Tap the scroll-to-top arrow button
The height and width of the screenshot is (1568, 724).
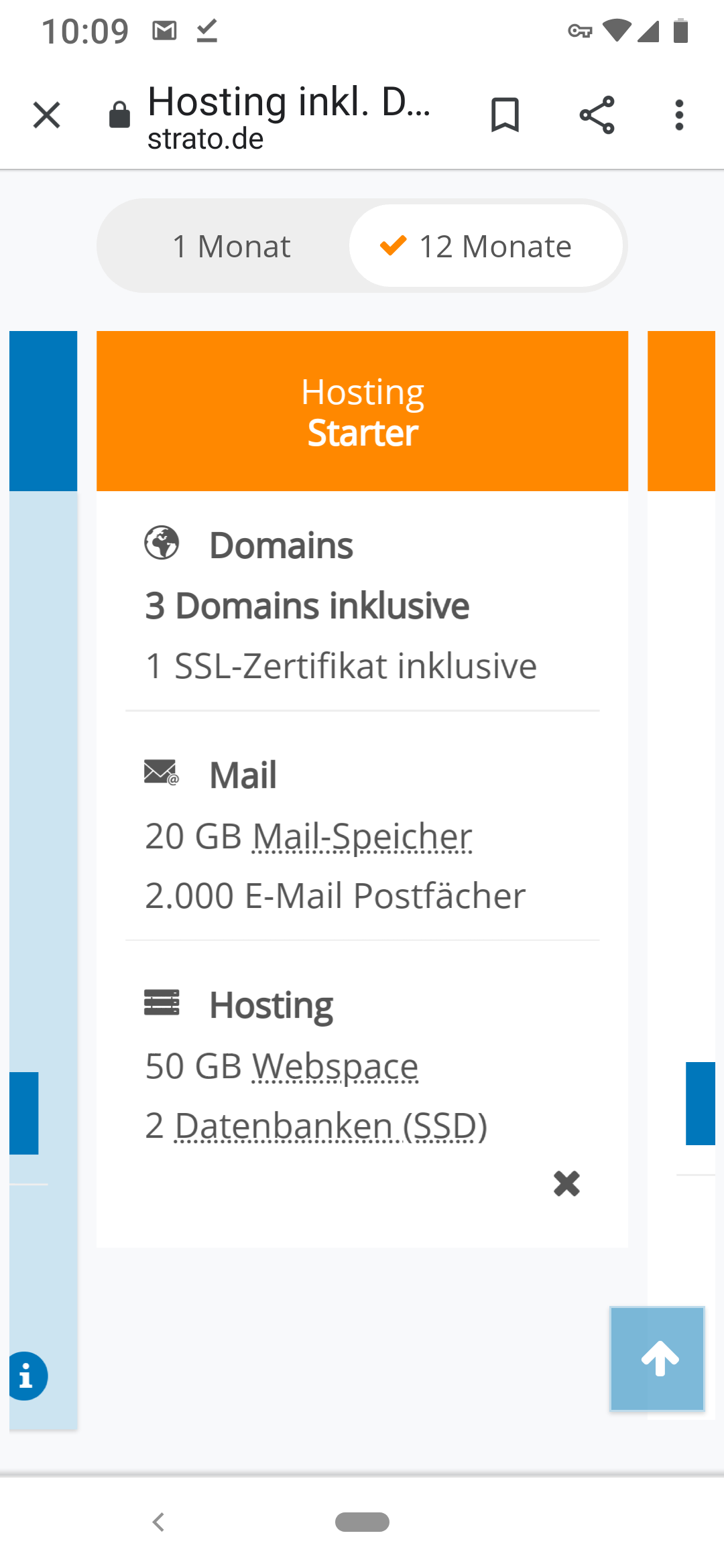[x=657, y=1358]
